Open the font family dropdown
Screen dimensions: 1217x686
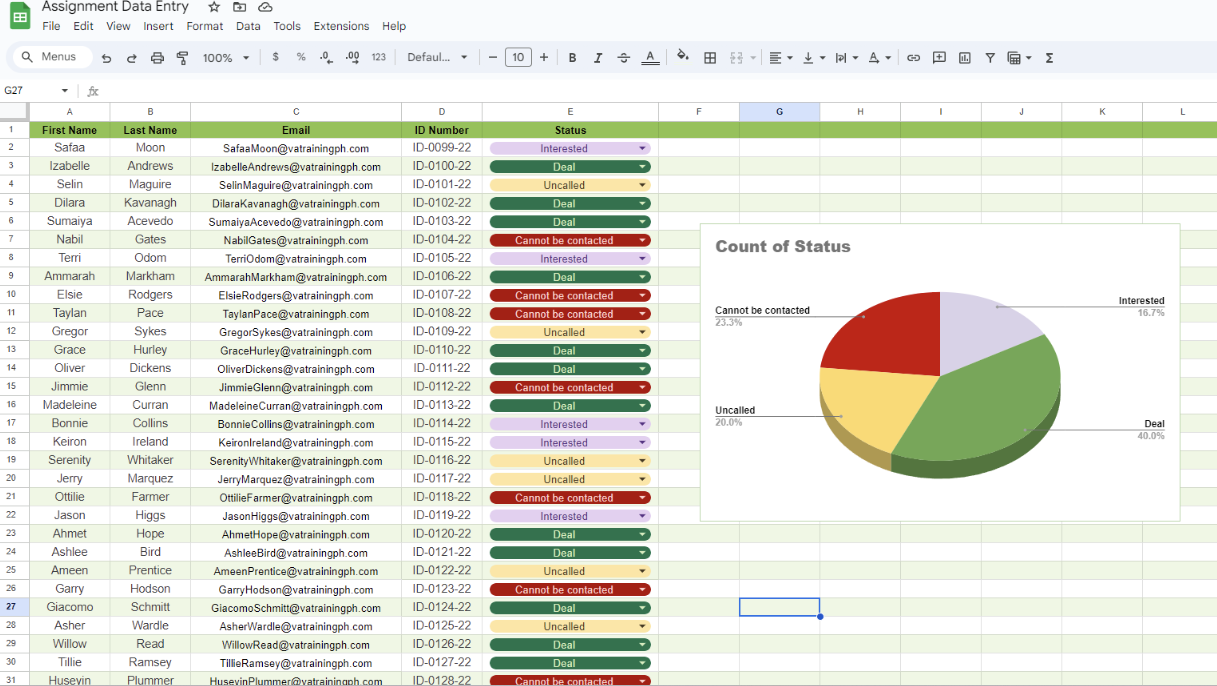click(437, 58)
